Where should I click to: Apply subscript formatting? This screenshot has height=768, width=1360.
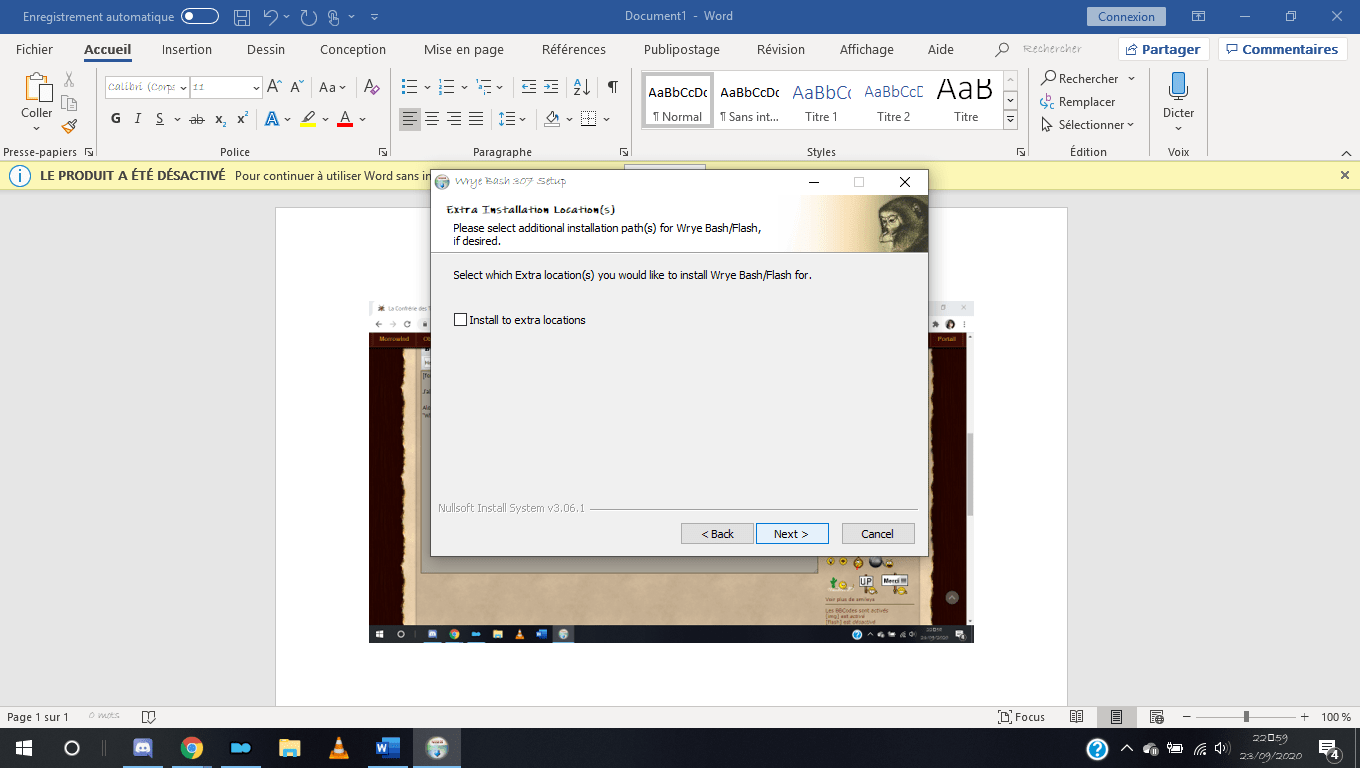pyautogui.click(x=220, y=119)
